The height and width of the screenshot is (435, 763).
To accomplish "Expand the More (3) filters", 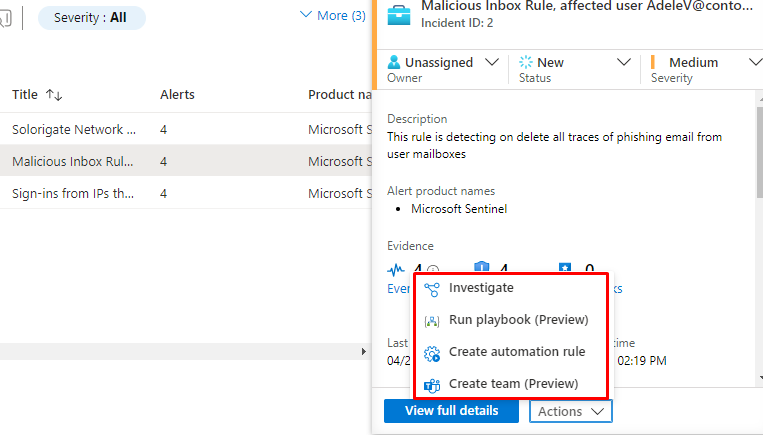I will click(x=332, y=16).
